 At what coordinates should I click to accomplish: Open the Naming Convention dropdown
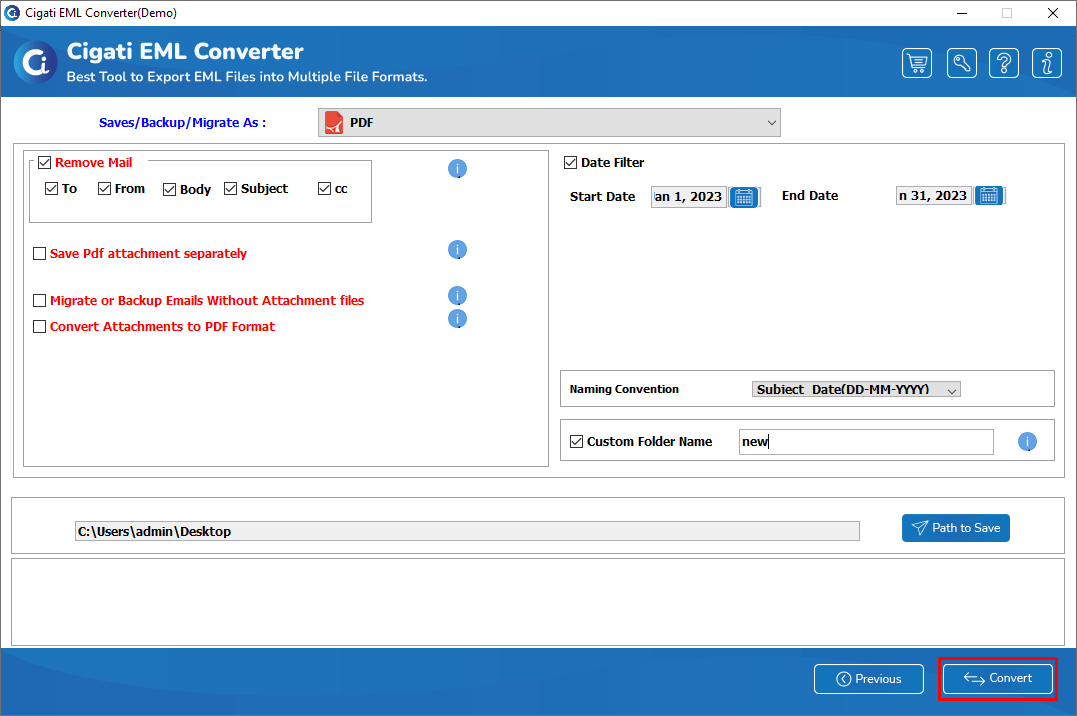856,390
